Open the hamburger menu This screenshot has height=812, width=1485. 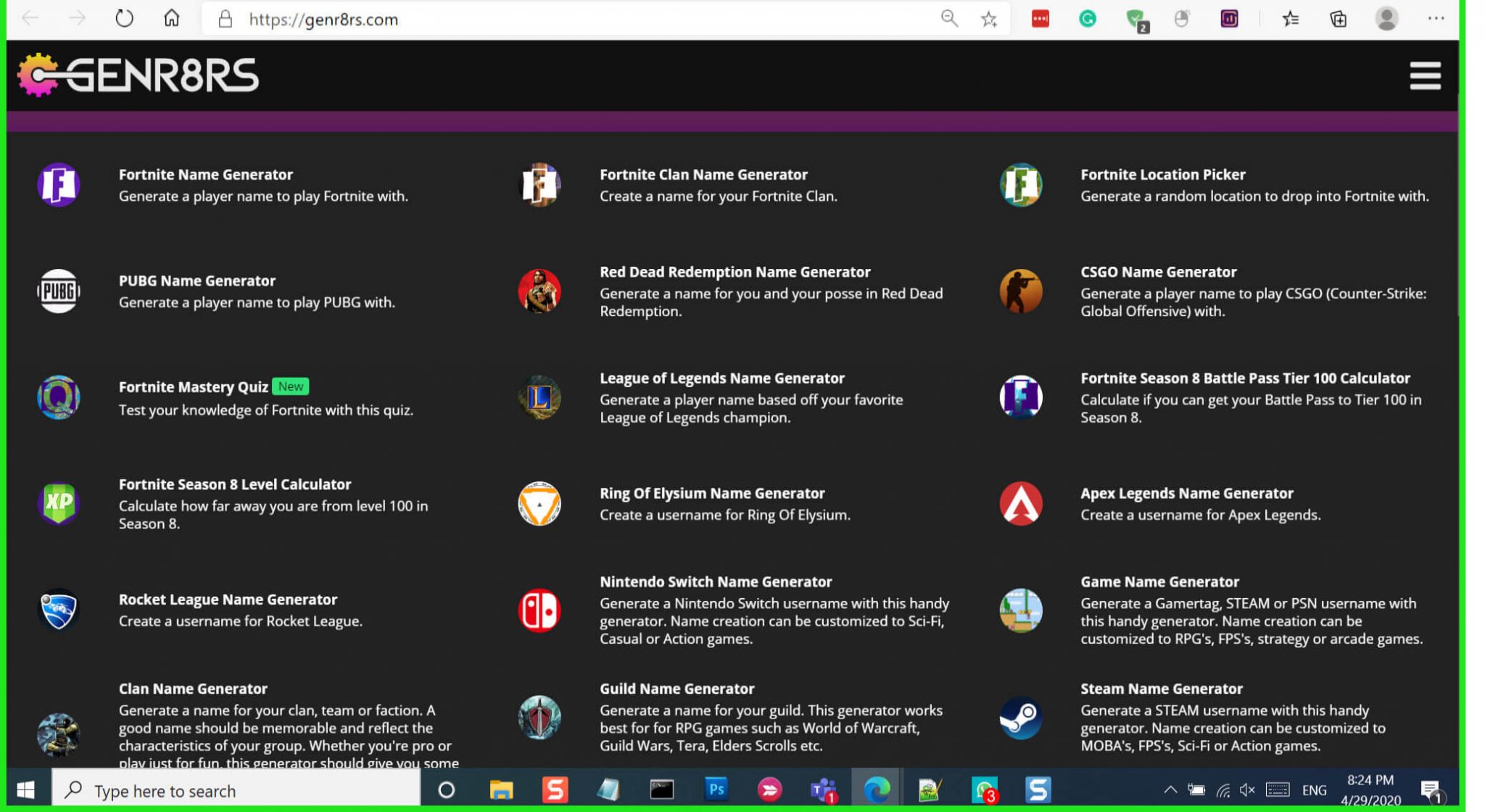point(1425,76)
